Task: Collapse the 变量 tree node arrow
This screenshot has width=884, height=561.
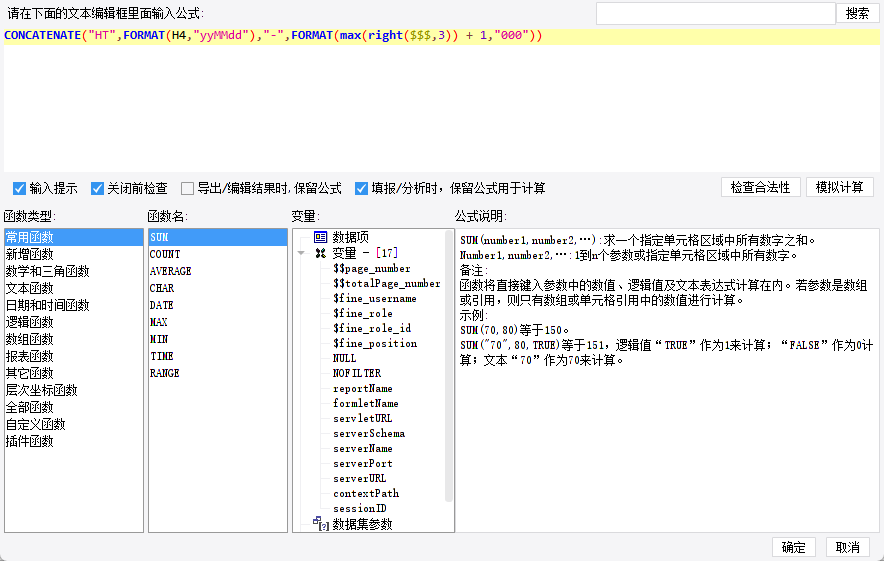Action: (x=302, y=253)
